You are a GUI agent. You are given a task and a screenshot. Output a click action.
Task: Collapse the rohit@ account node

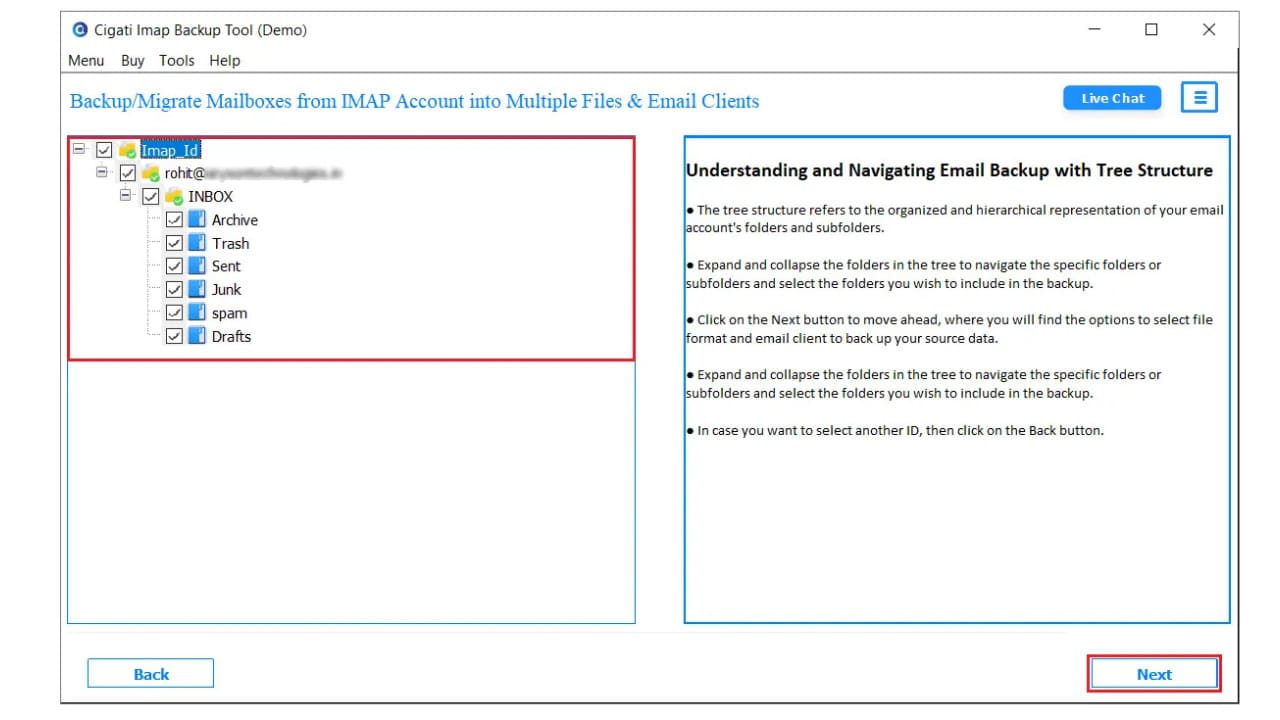point(102,172)
